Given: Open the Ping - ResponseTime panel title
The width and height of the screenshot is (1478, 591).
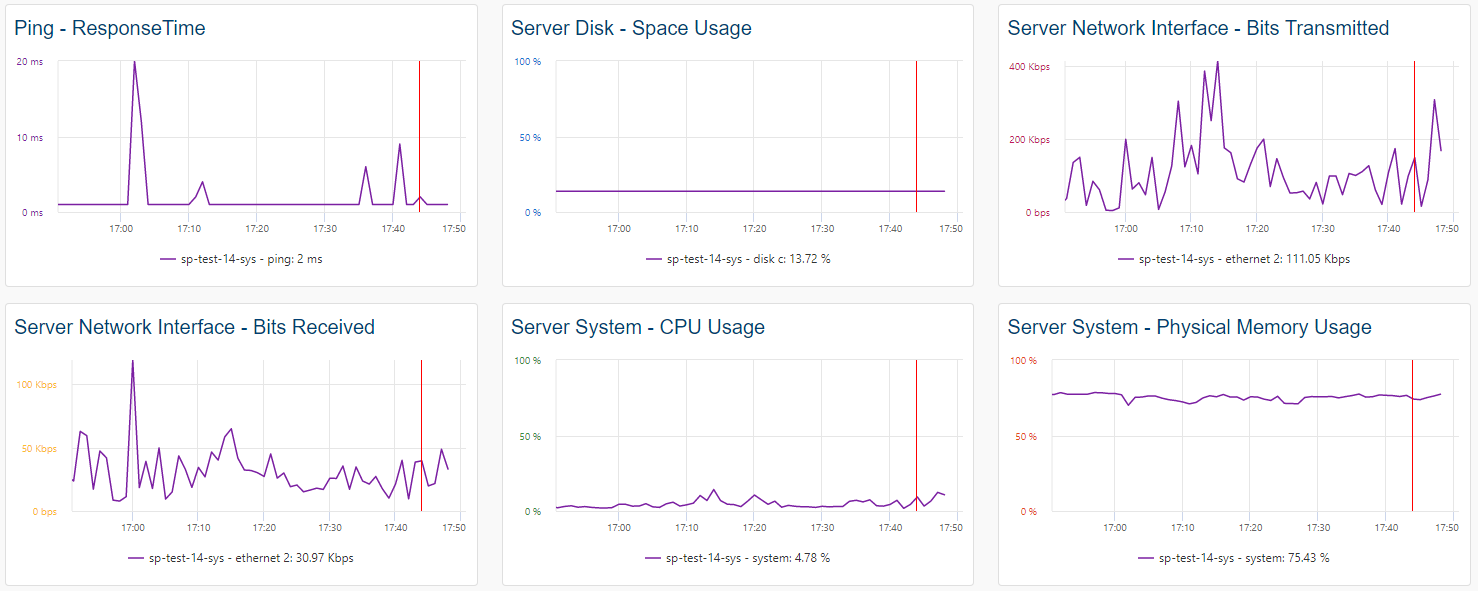Looking at the screenshot, I should coord(110,29).
